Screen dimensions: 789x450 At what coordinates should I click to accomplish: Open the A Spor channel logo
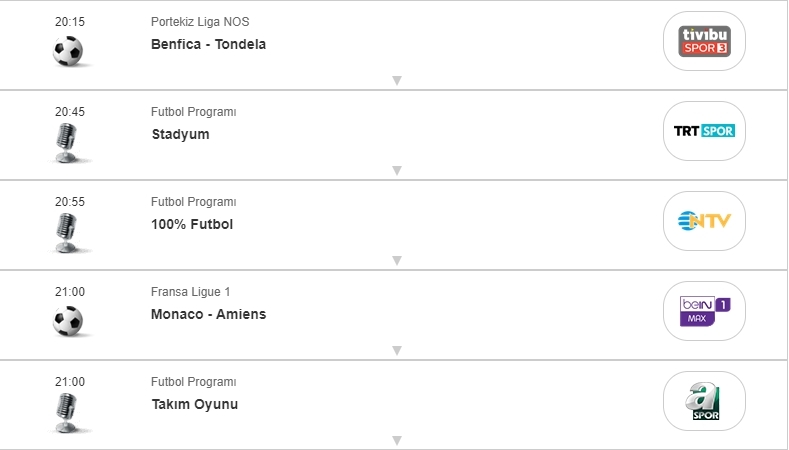[x=705, y=401]
